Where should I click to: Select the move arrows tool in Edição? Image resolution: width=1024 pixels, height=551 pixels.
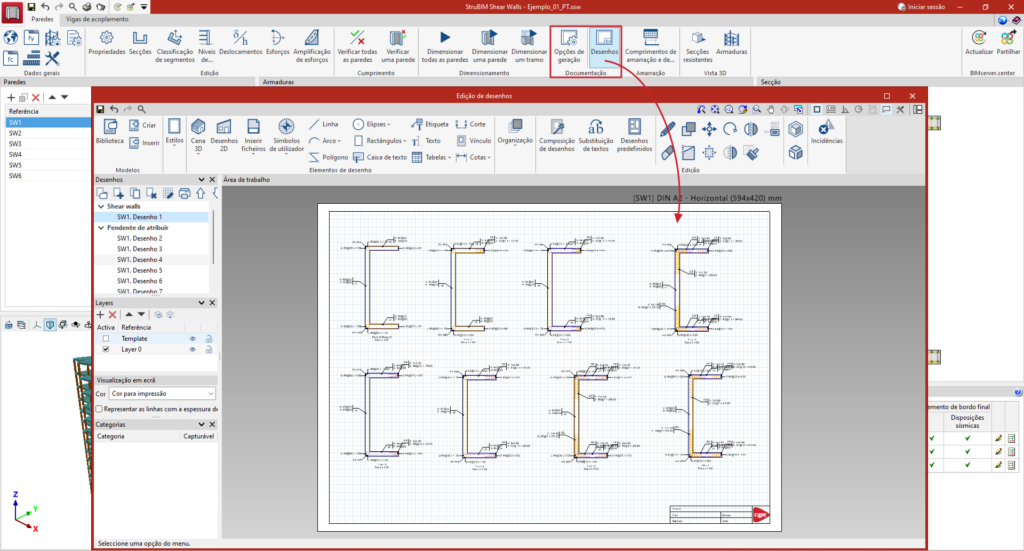tap(709, 129)
